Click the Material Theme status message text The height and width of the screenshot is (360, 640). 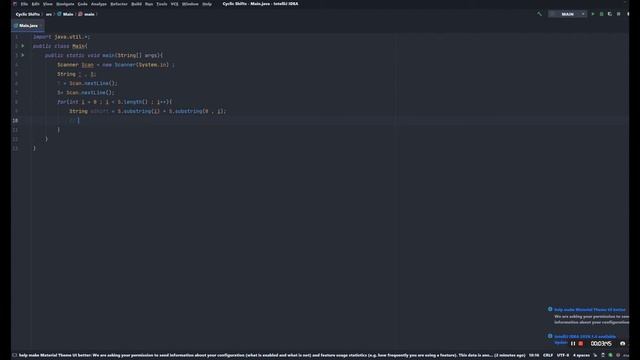pos(272,355)
